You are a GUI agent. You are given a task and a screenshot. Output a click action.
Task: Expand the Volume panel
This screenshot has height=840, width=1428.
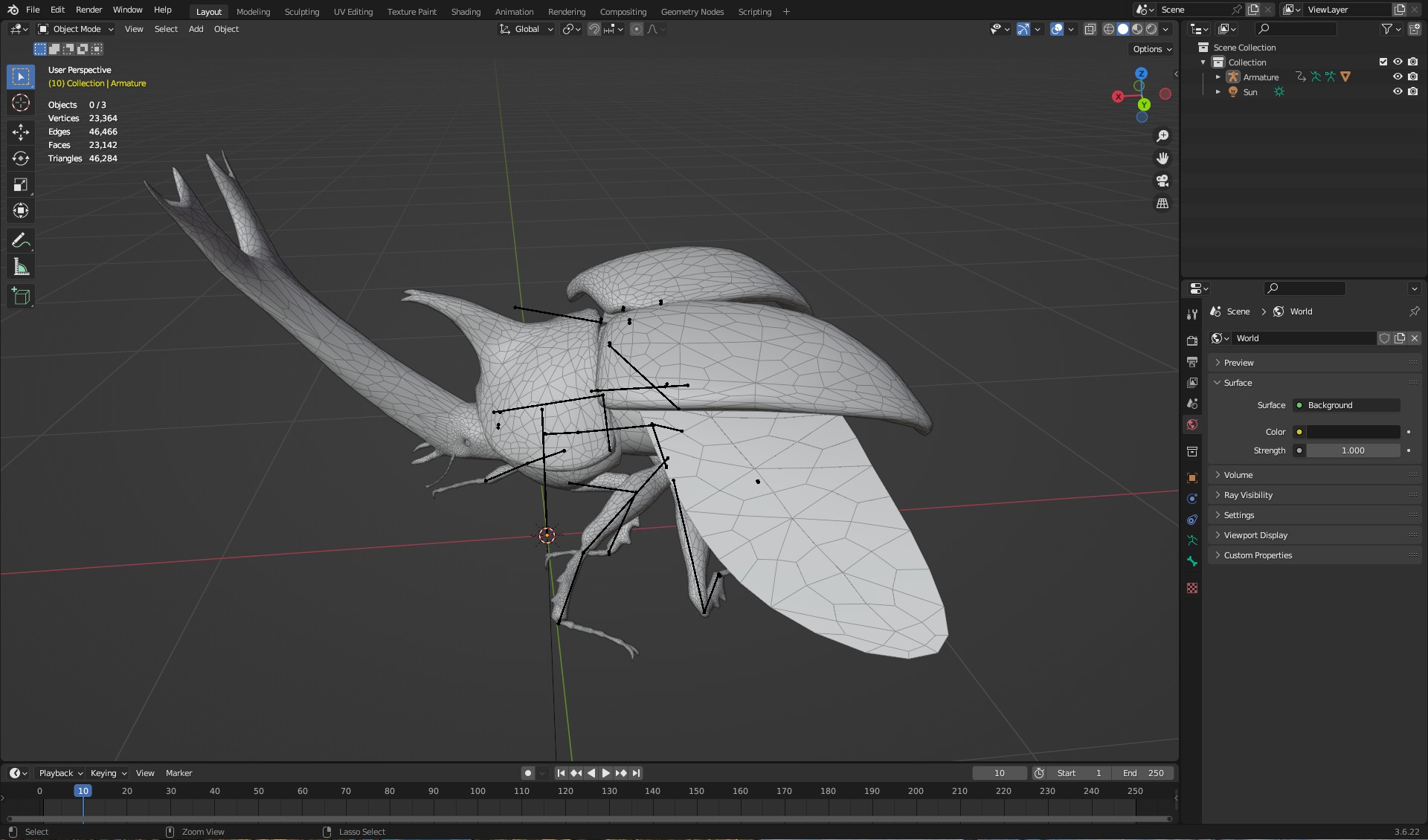(x=1238, y=475)
